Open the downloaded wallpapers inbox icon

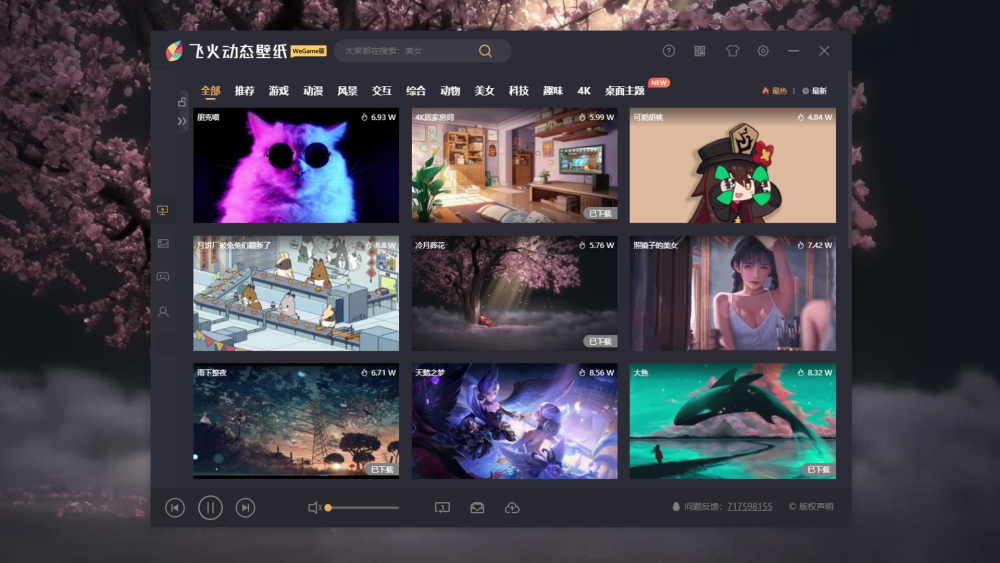(x=477, y=508)
